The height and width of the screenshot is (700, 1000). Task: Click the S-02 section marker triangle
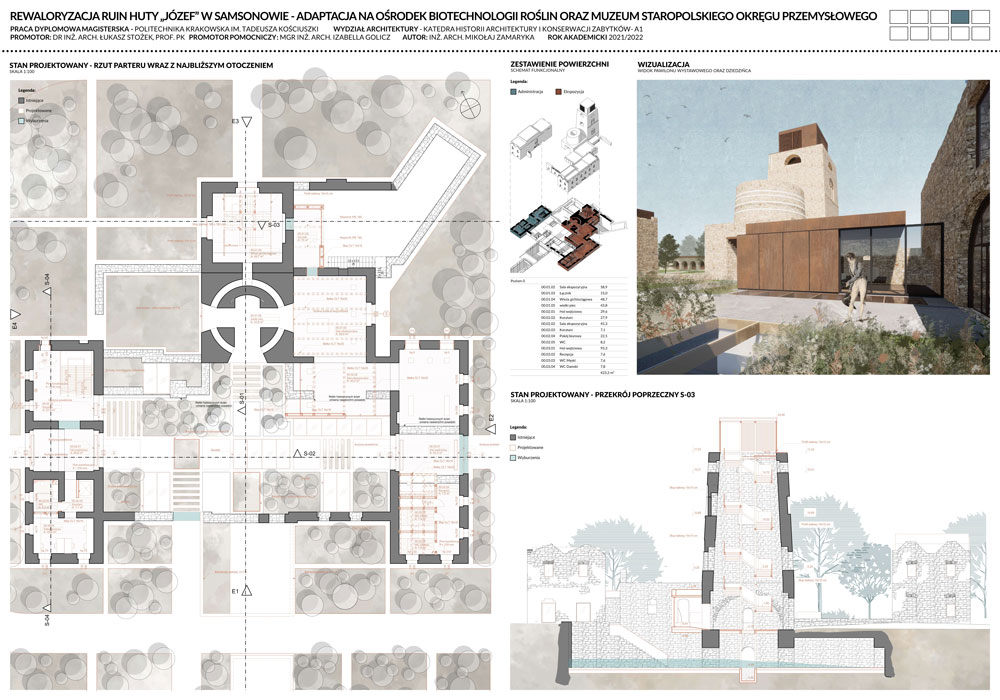coord(297,455)
